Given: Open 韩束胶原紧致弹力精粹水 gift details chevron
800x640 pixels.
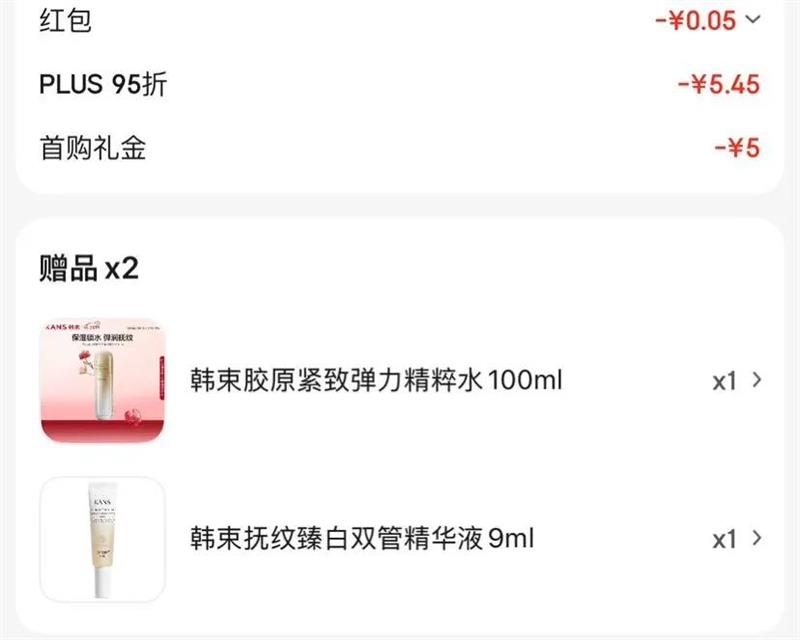Looking at the screenshot, I should pos(757,380).
